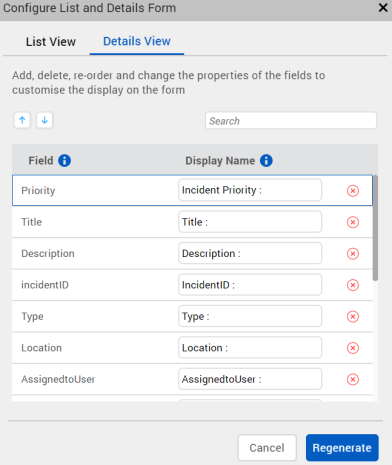The height and width of the screenshot is (465, 392).
Task: Remove the Description field row
Action: point(353,254)
